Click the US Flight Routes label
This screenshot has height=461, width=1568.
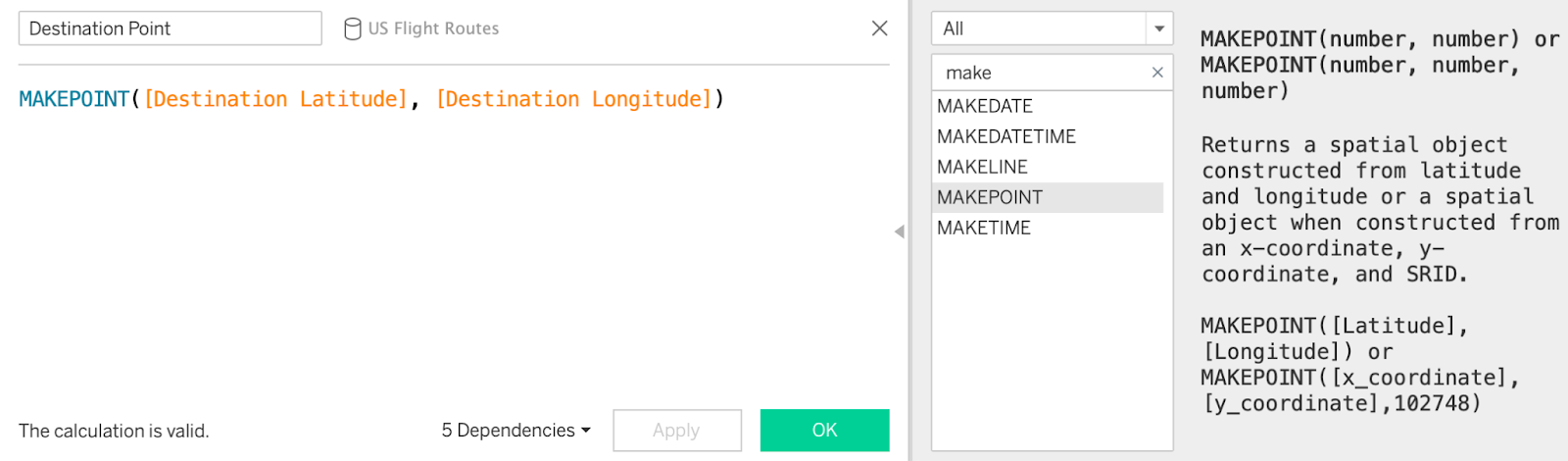pos(434,28)
